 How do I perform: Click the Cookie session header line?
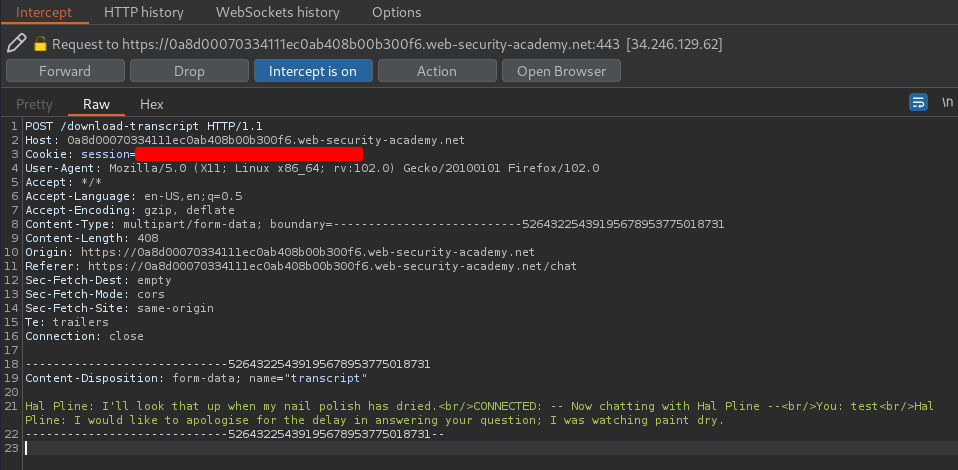click(x=194, y=154)
